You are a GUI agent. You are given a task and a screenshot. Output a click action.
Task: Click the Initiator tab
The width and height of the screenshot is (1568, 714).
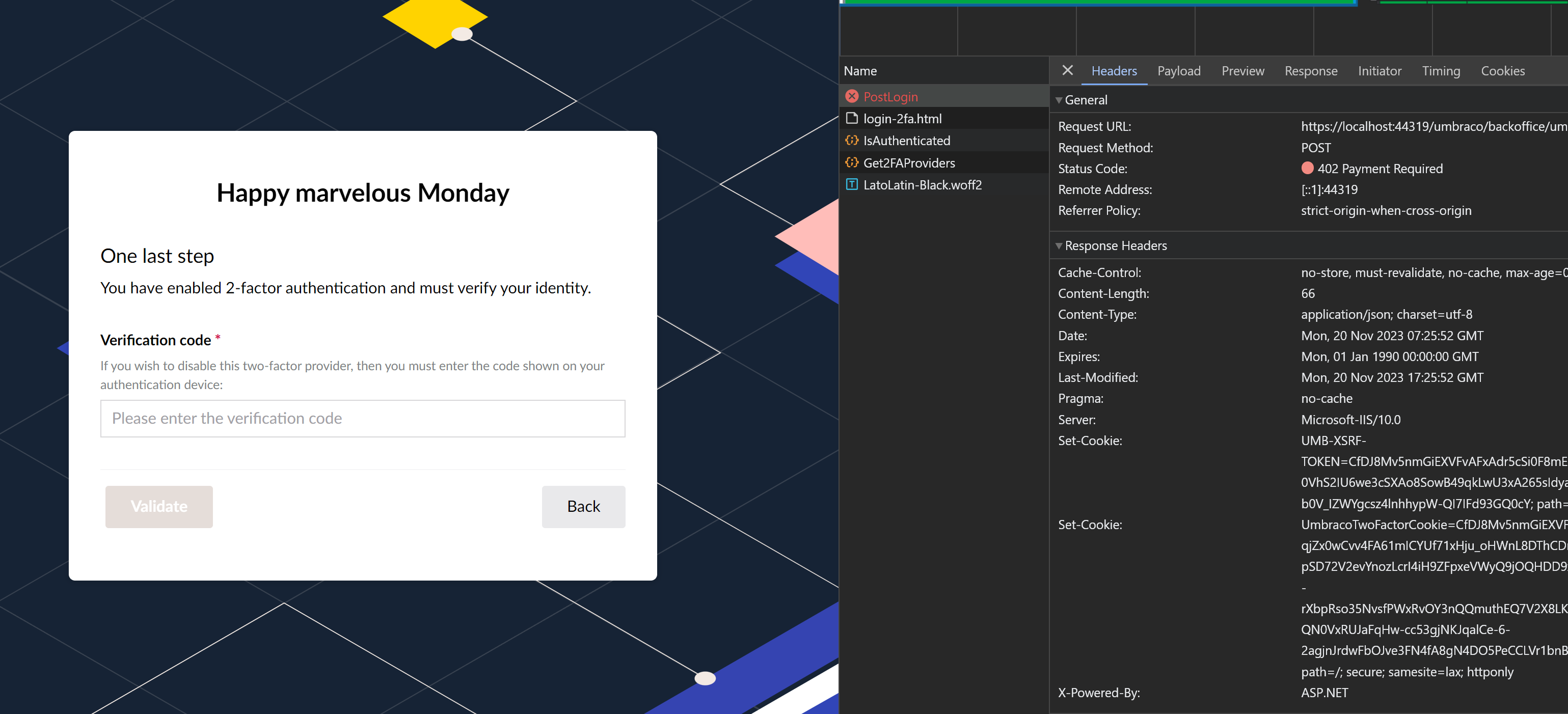coord(1380,71)
